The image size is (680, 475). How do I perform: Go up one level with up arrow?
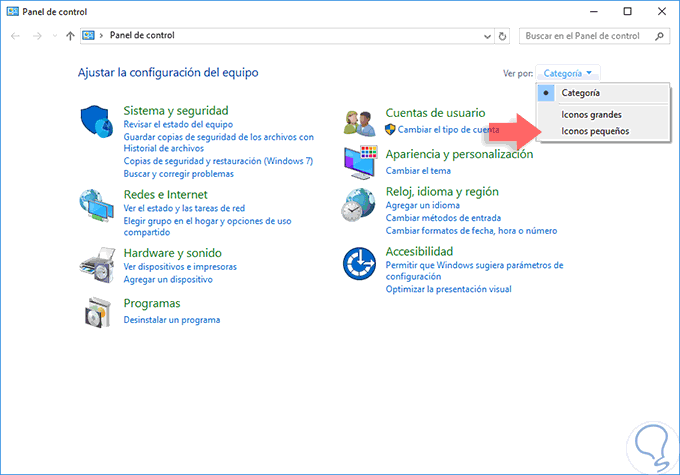pos(70,36)
